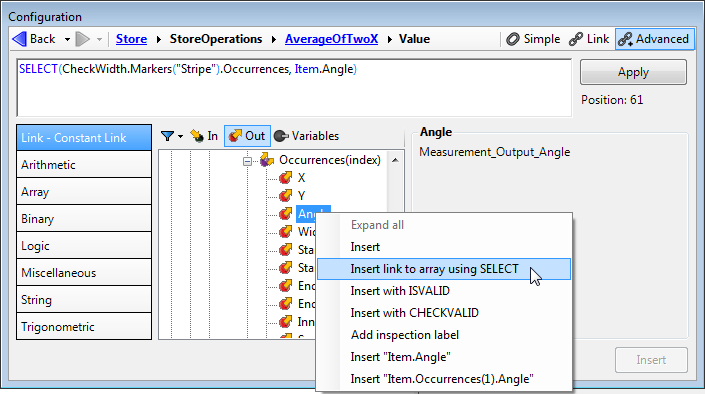The width and height of the screenshot is (705, 394).
Task: Toggle the Out filter button
Action: 247,136
